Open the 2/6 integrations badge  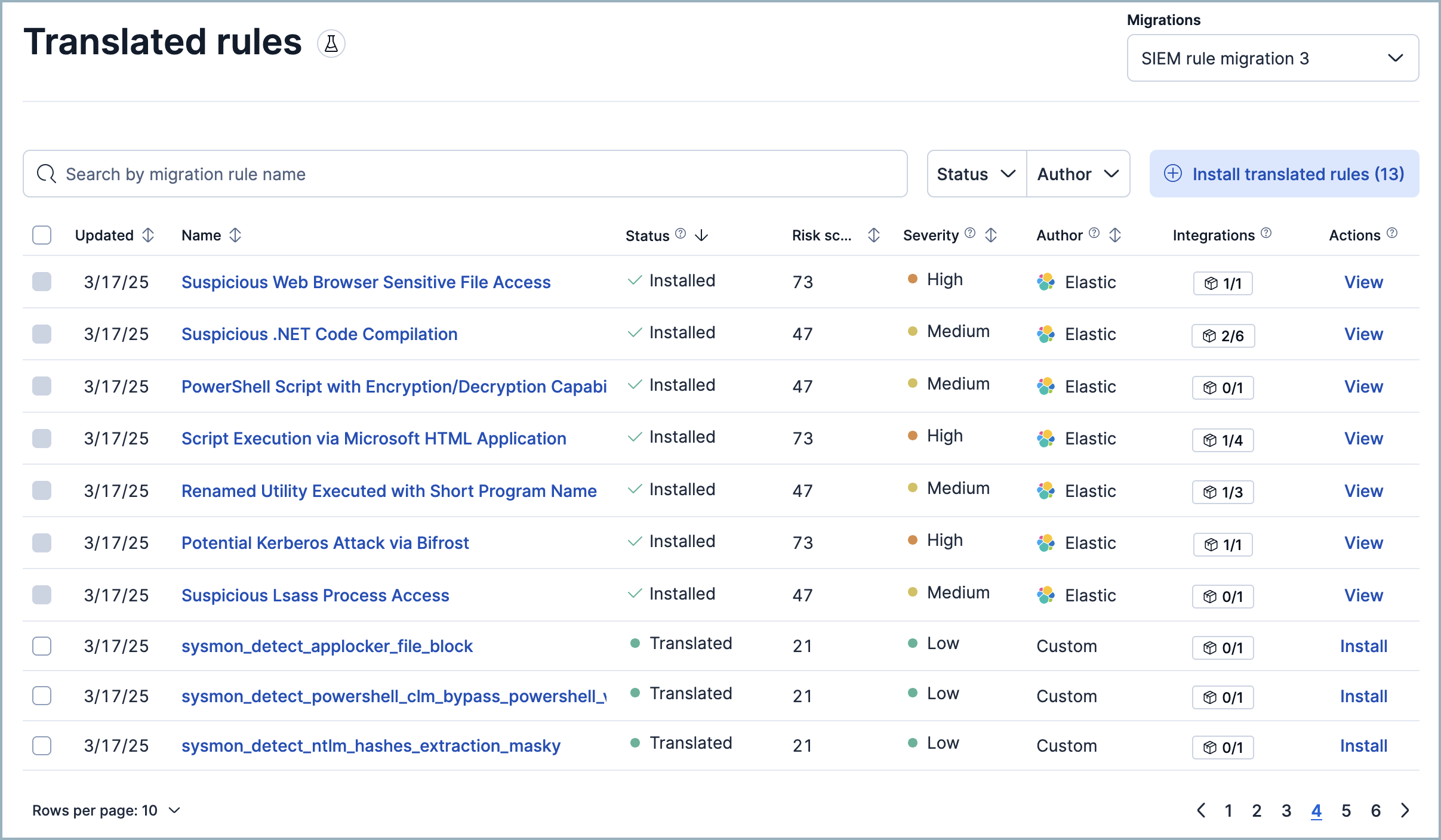1223,335
